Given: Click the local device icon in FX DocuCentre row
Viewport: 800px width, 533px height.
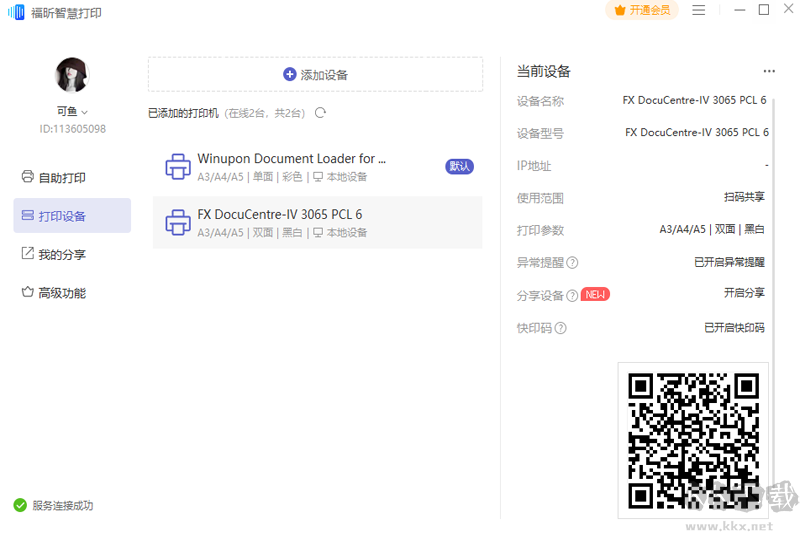Looking at the screenshot, I should [x=318, y=233].
